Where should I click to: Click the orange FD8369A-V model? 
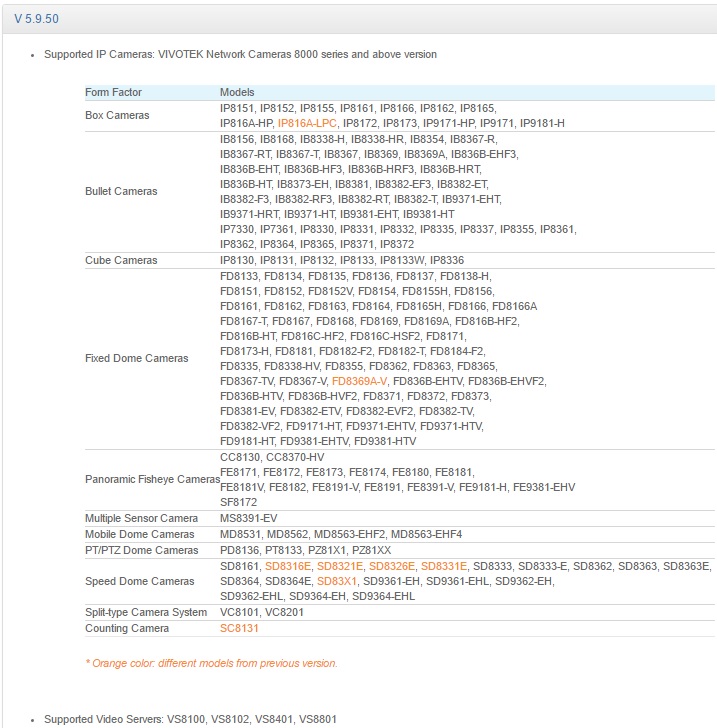click(x=359, y=382)
